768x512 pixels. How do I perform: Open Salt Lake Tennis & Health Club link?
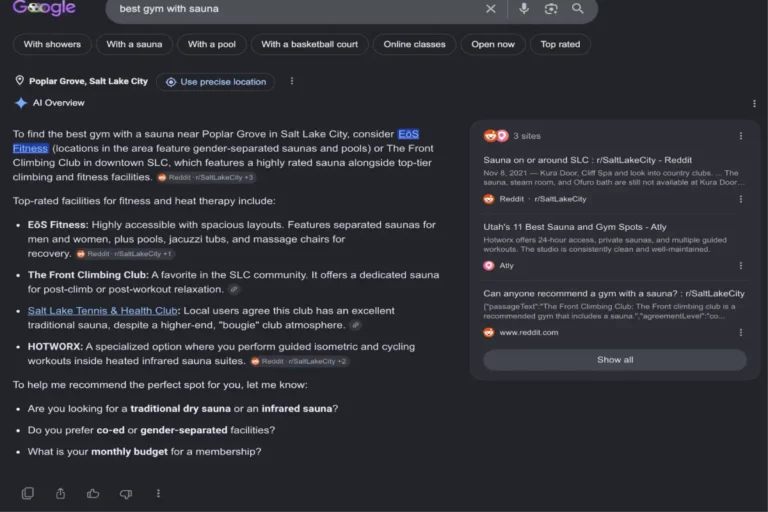click(102, 311)
